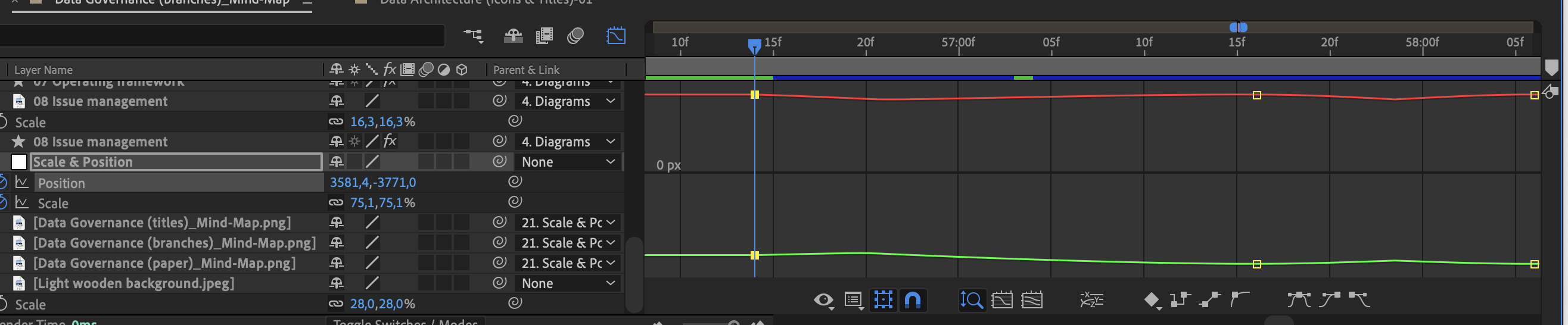The height and width of the screenshot is (325, 1568).
Task: Convert selected keyframes to Auto Bezier
Action: (1239, 299)
